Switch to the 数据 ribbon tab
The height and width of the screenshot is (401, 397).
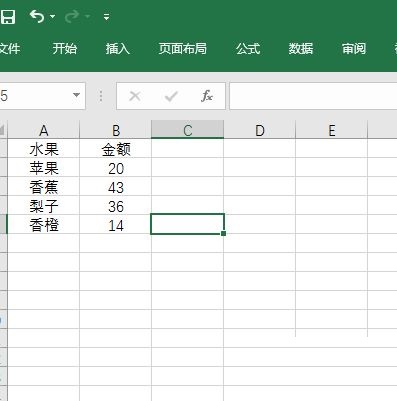click(301, 49)
